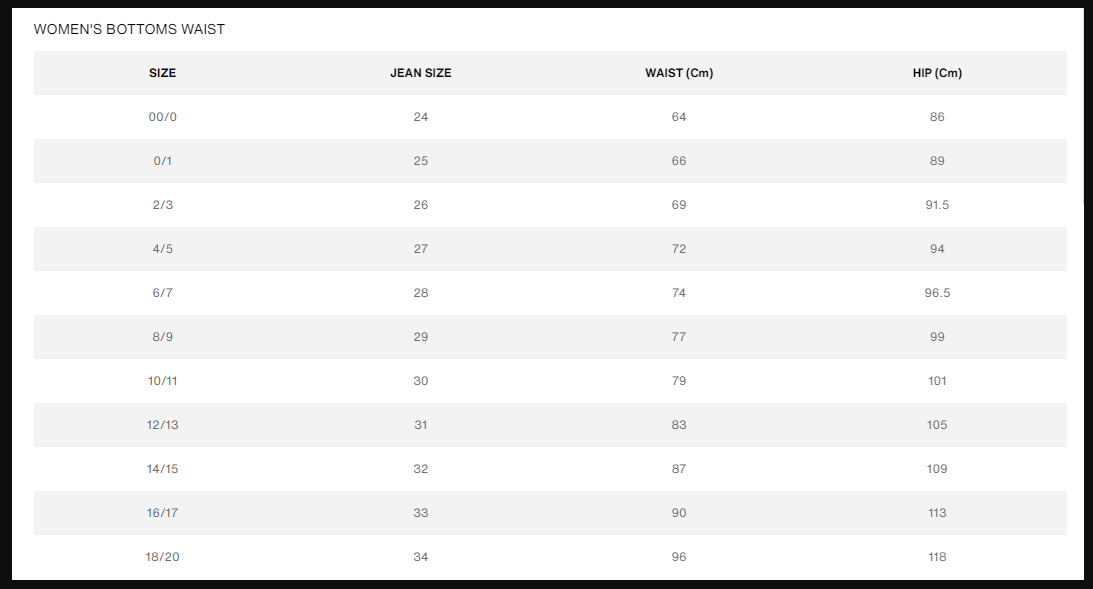Click the WAIST (Cm) column header

679,73
